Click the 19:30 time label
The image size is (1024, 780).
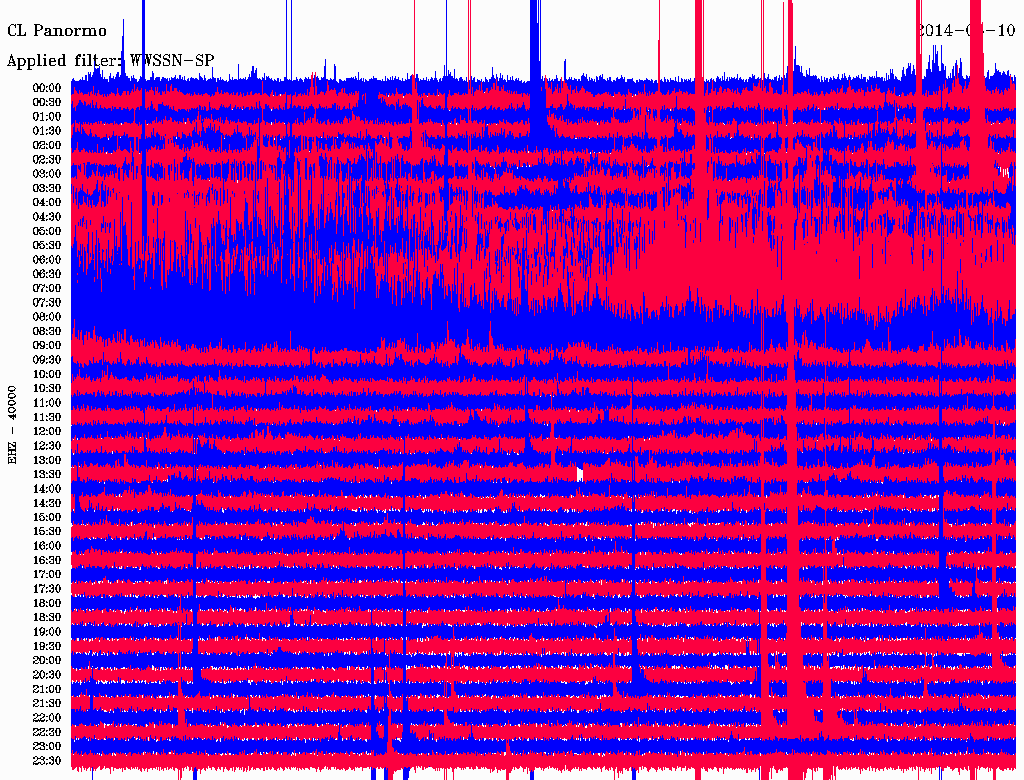click(x=47, y=646)
